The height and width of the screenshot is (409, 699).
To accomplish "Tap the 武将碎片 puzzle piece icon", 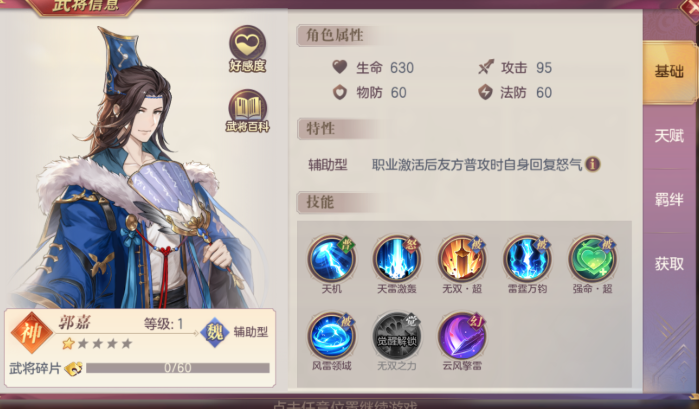I will pyautogui.click(x=74, y=368).
